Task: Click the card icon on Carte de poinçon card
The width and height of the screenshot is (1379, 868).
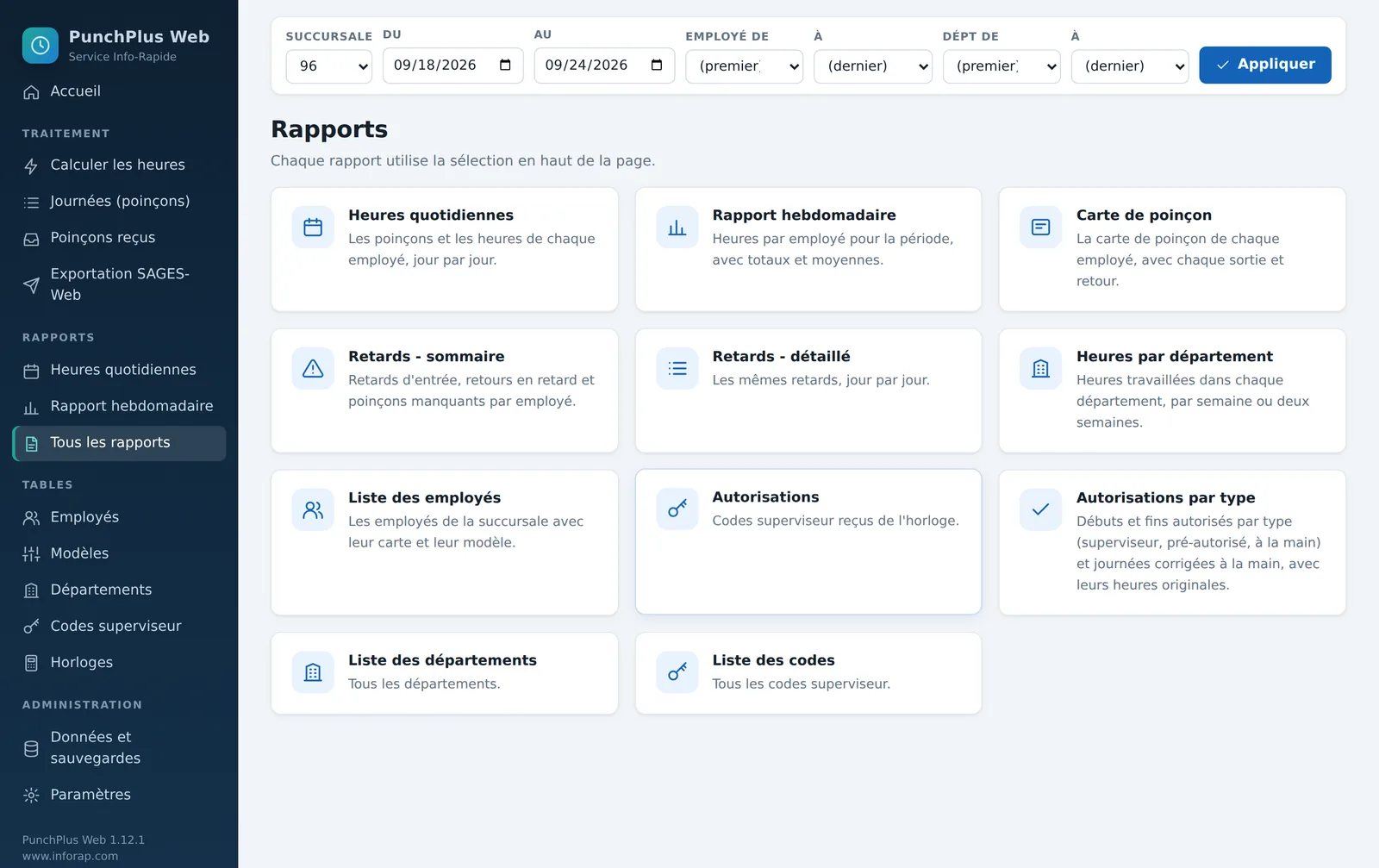Action: (x=1041, y=228)
